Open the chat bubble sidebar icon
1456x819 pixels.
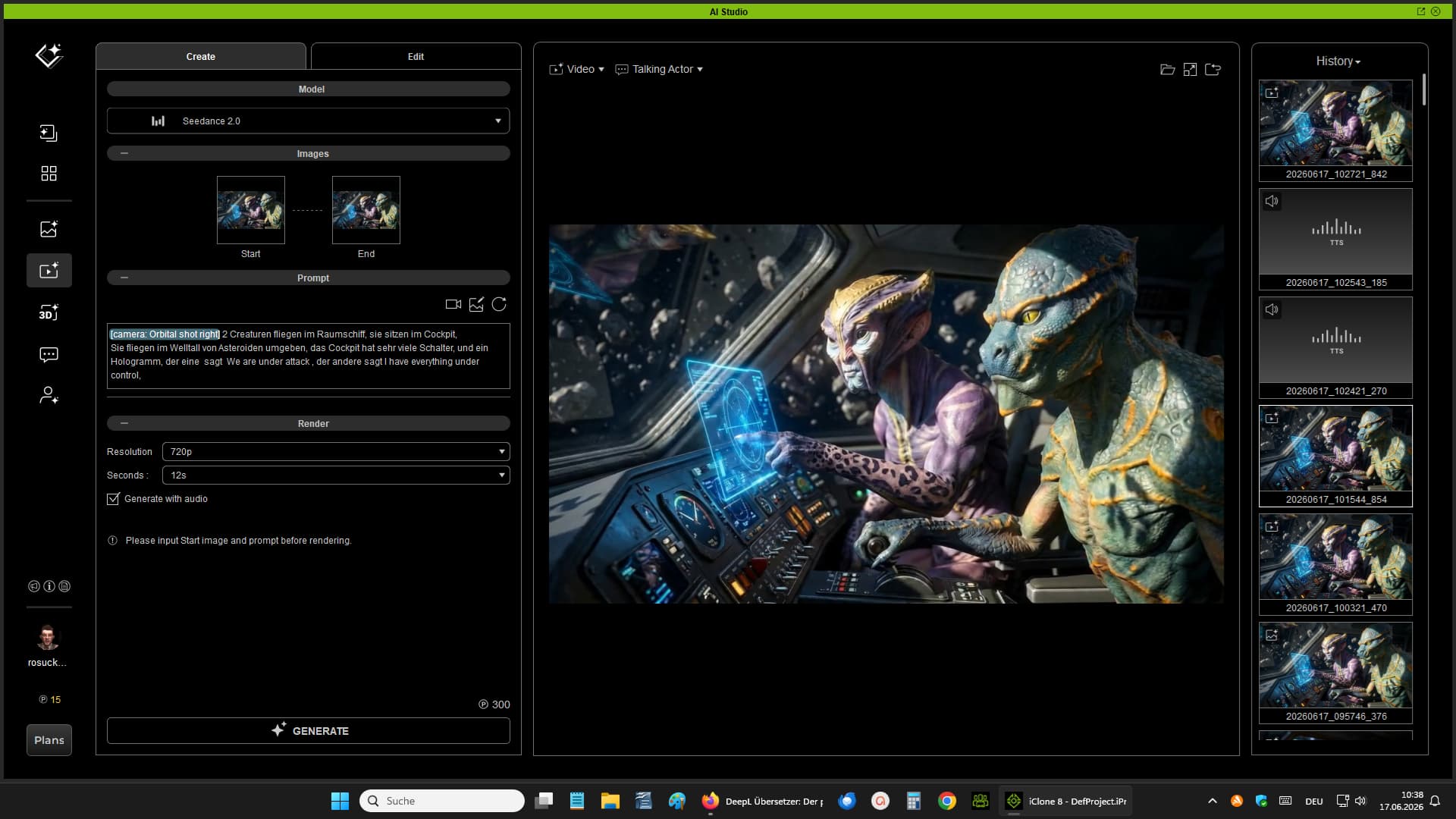coord(49,354)
